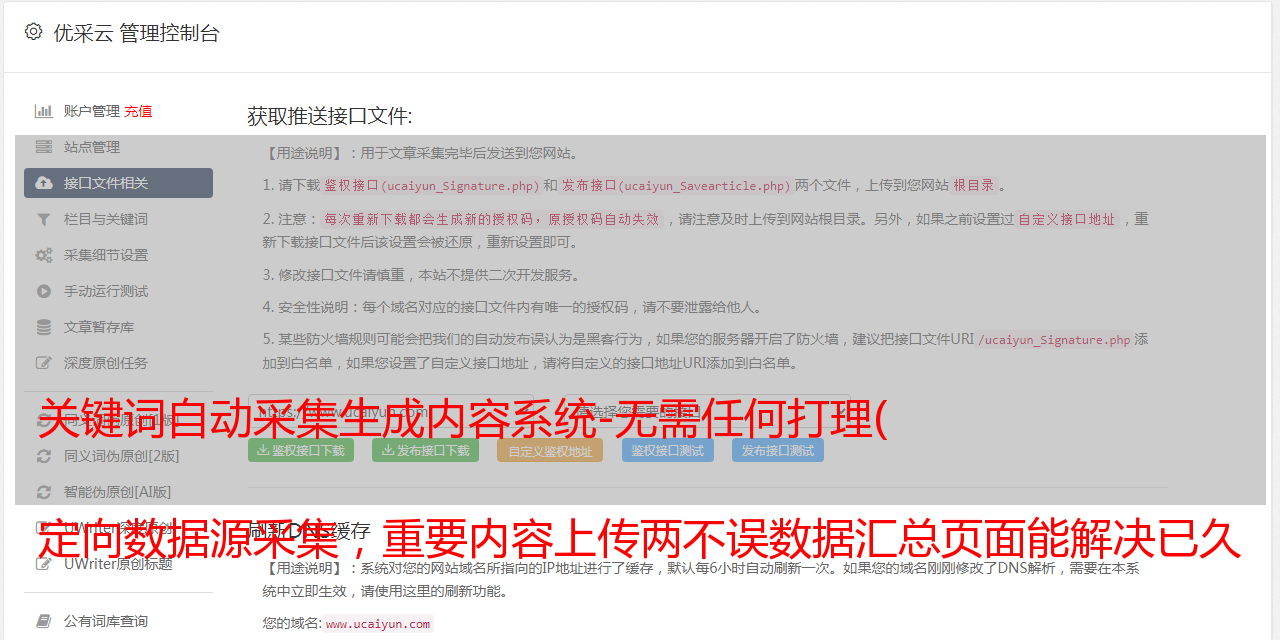The image size is (1280, 640).
Task: Go to 智能伪原创[AI版] in the sidebar
Action: (118, 492)
